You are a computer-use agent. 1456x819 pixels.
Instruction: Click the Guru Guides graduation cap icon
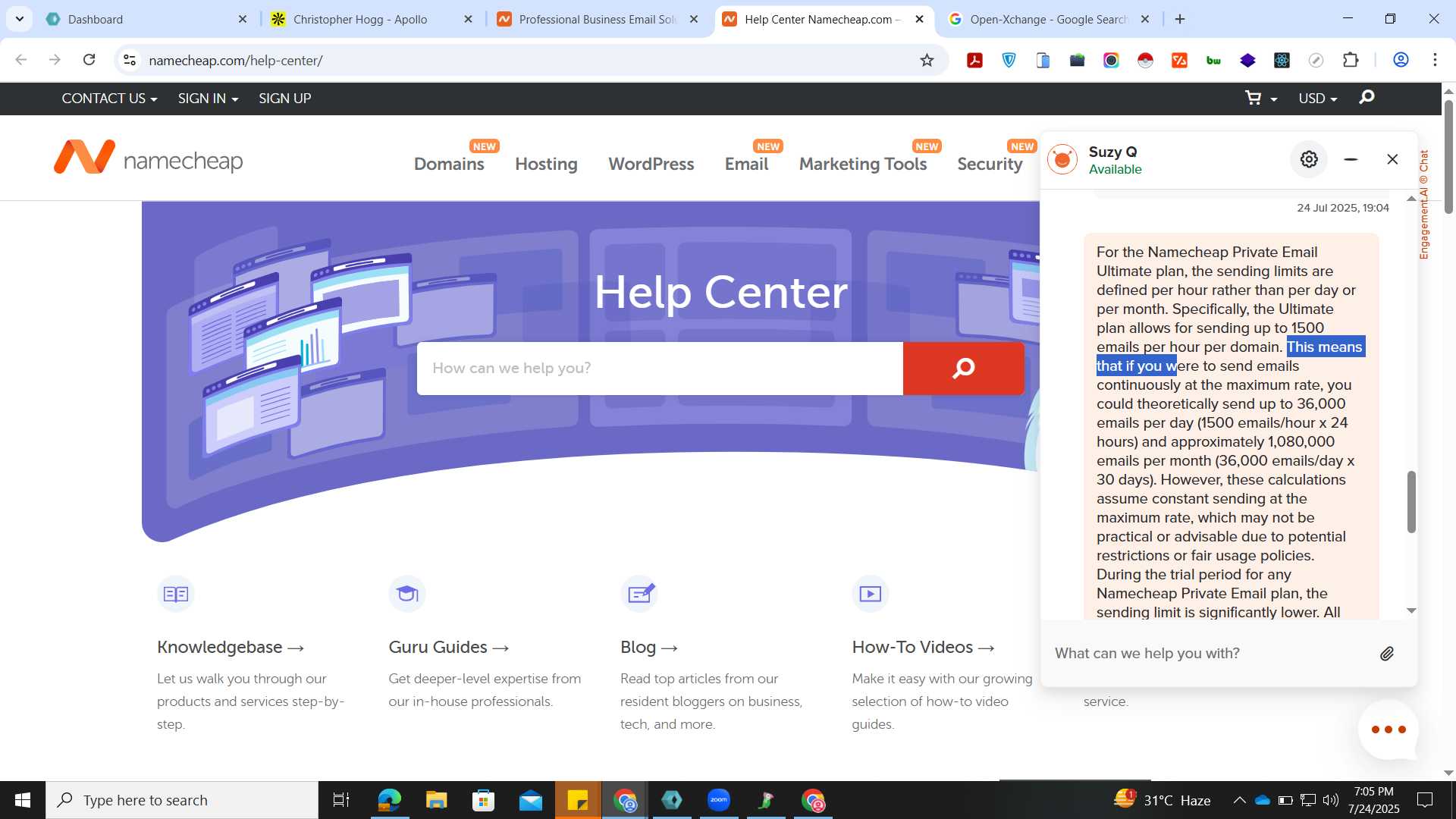point(407,594)
